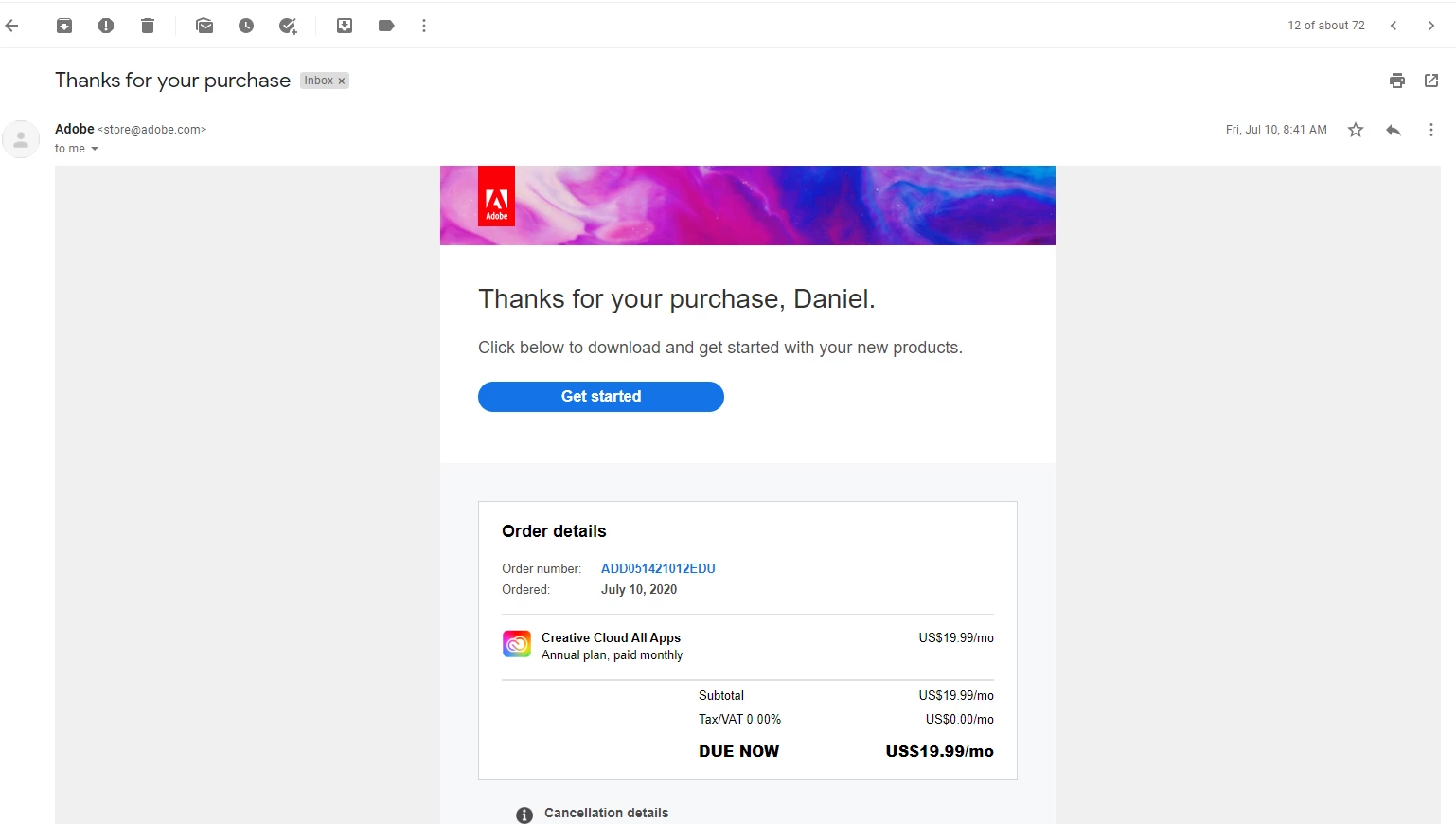Viewport: 1456px width, 824px height.
Task: Mark the email as unread
Action: tap(204, 26)
